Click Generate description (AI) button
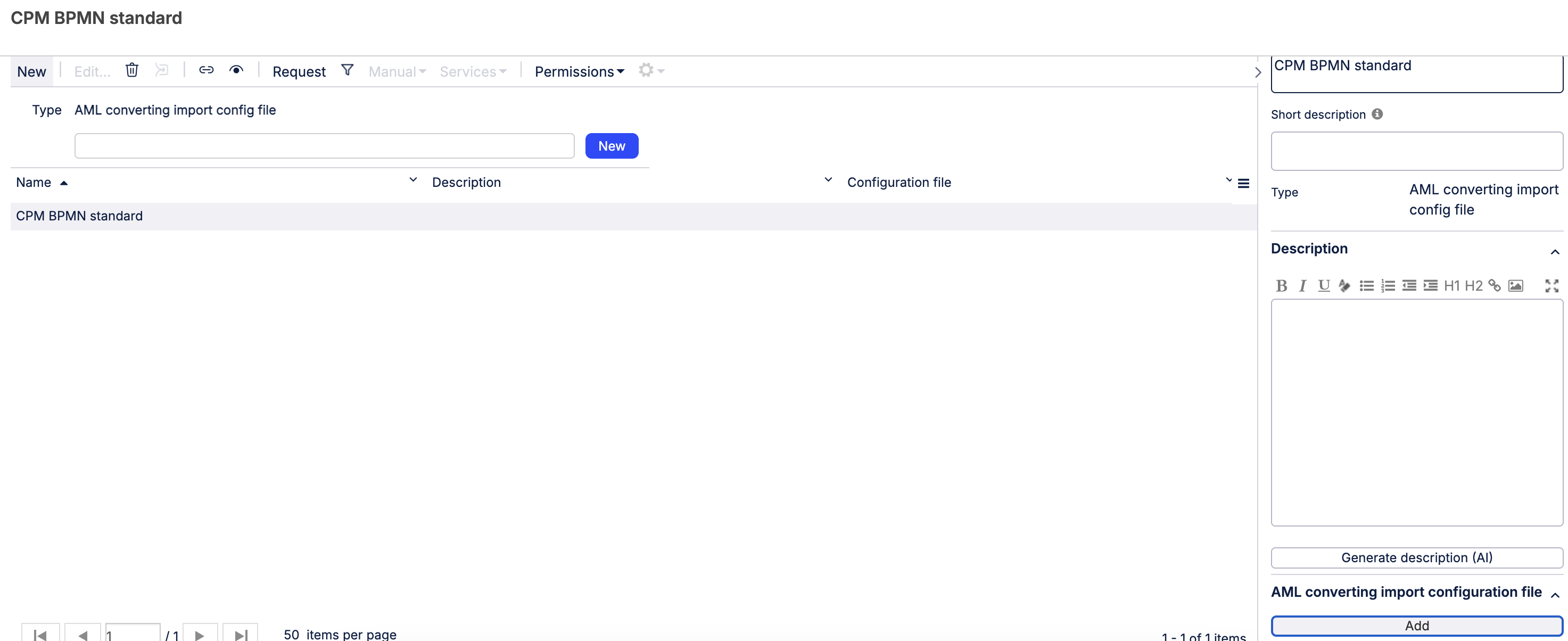 1416,557
